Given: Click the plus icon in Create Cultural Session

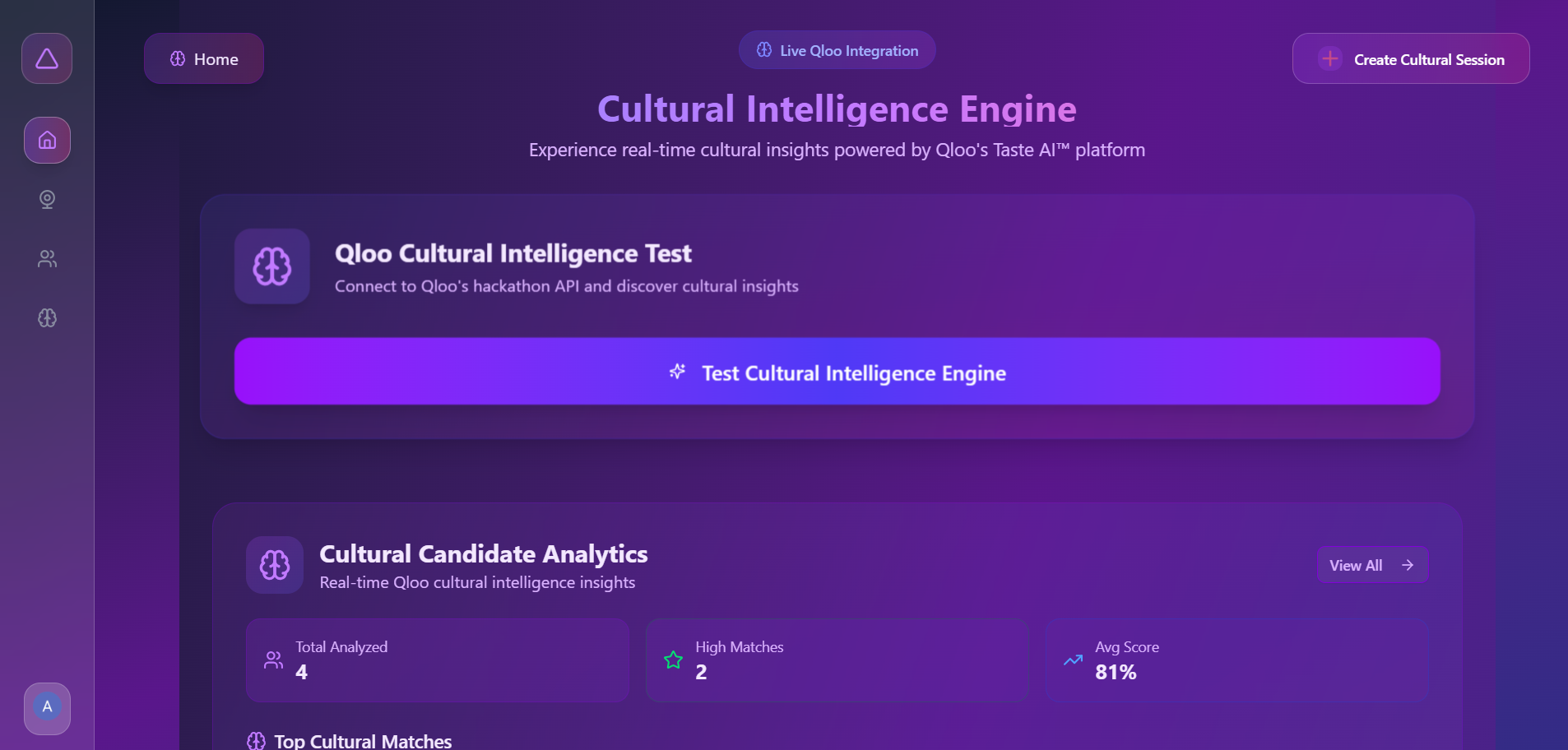Looking at the screenshot, I should 1329,59.
